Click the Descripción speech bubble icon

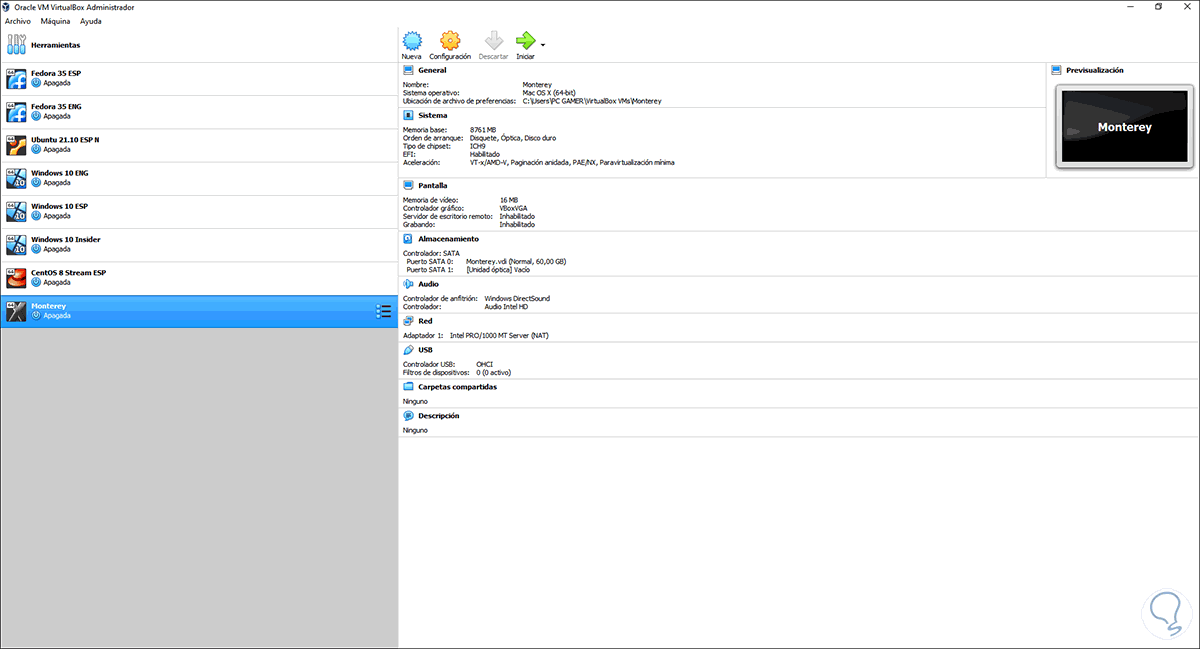408,415
